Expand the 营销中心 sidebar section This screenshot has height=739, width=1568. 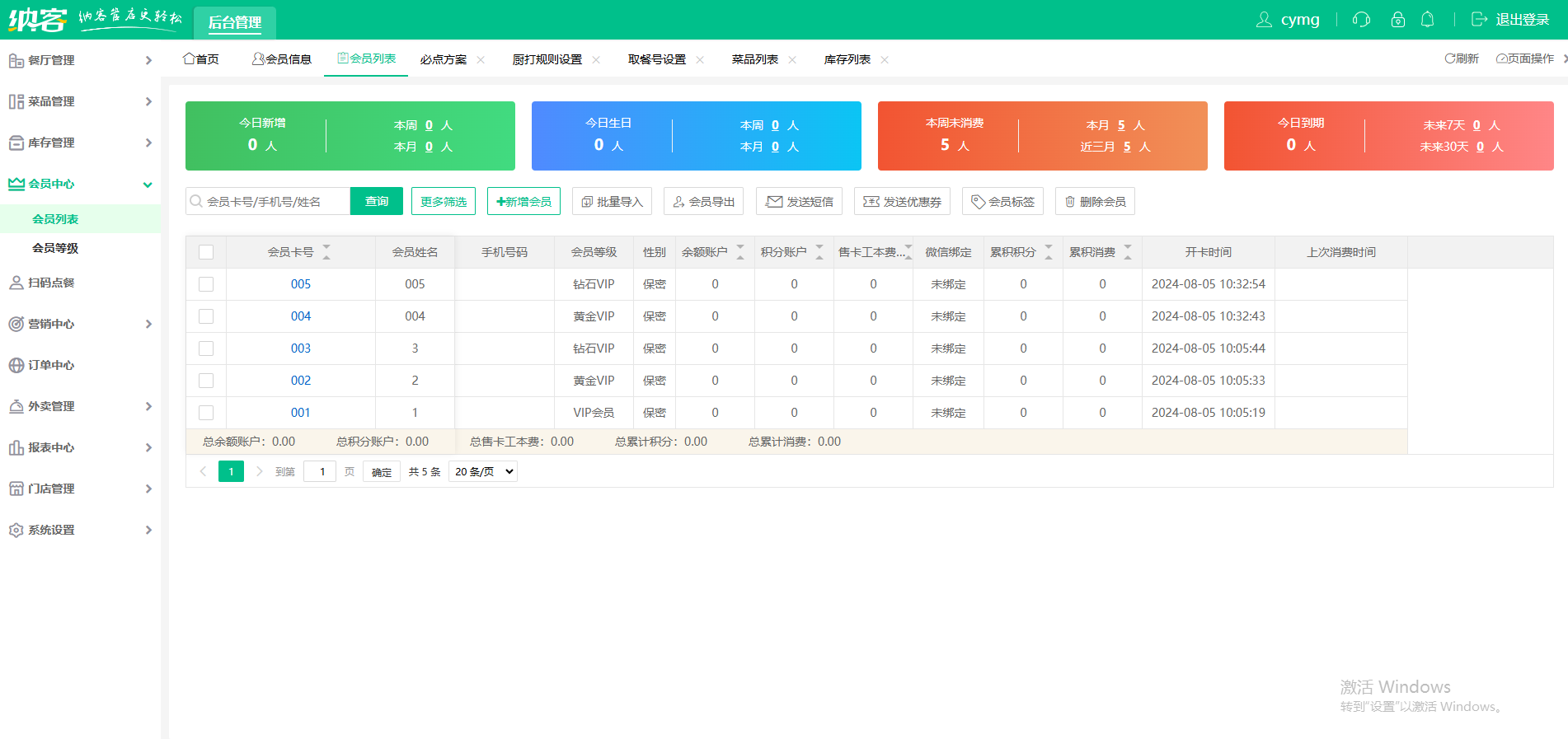[80, 324]
